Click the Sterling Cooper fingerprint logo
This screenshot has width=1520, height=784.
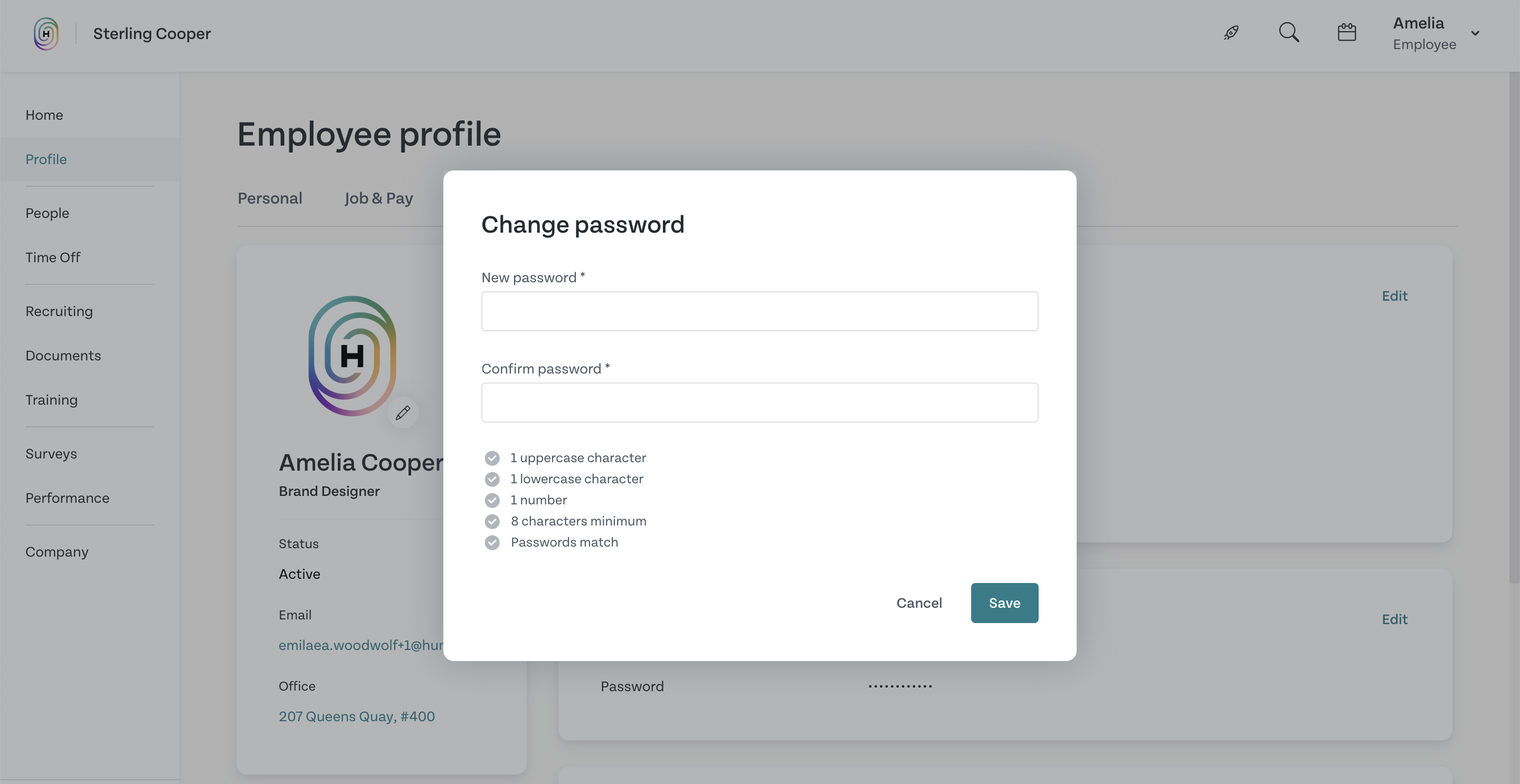[46, 34]
